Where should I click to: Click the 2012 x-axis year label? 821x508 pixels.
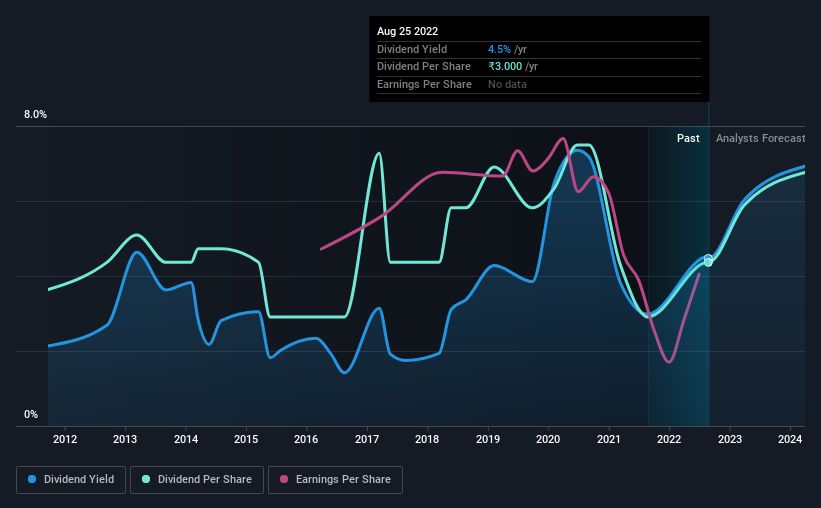pyautogui.click(x=65, y=439)
